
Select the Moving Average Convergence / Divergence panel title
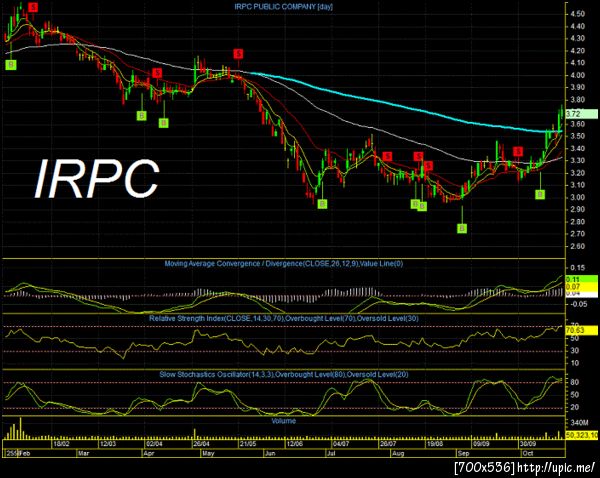(284, 263)
